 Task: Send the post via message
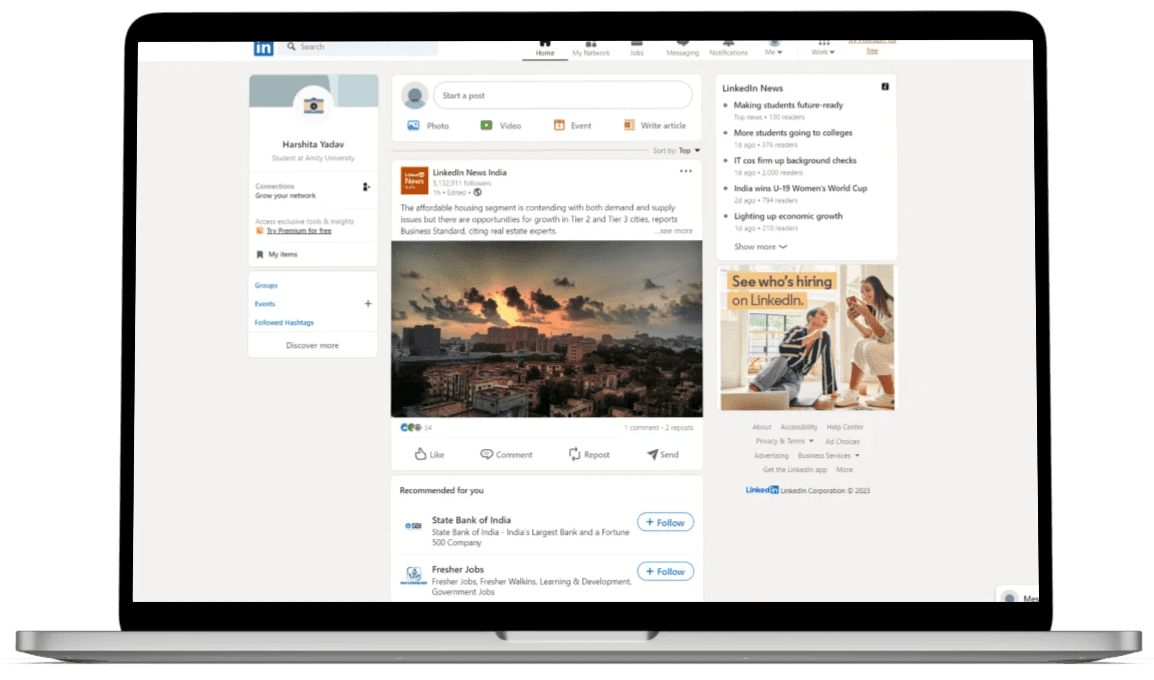662,455
